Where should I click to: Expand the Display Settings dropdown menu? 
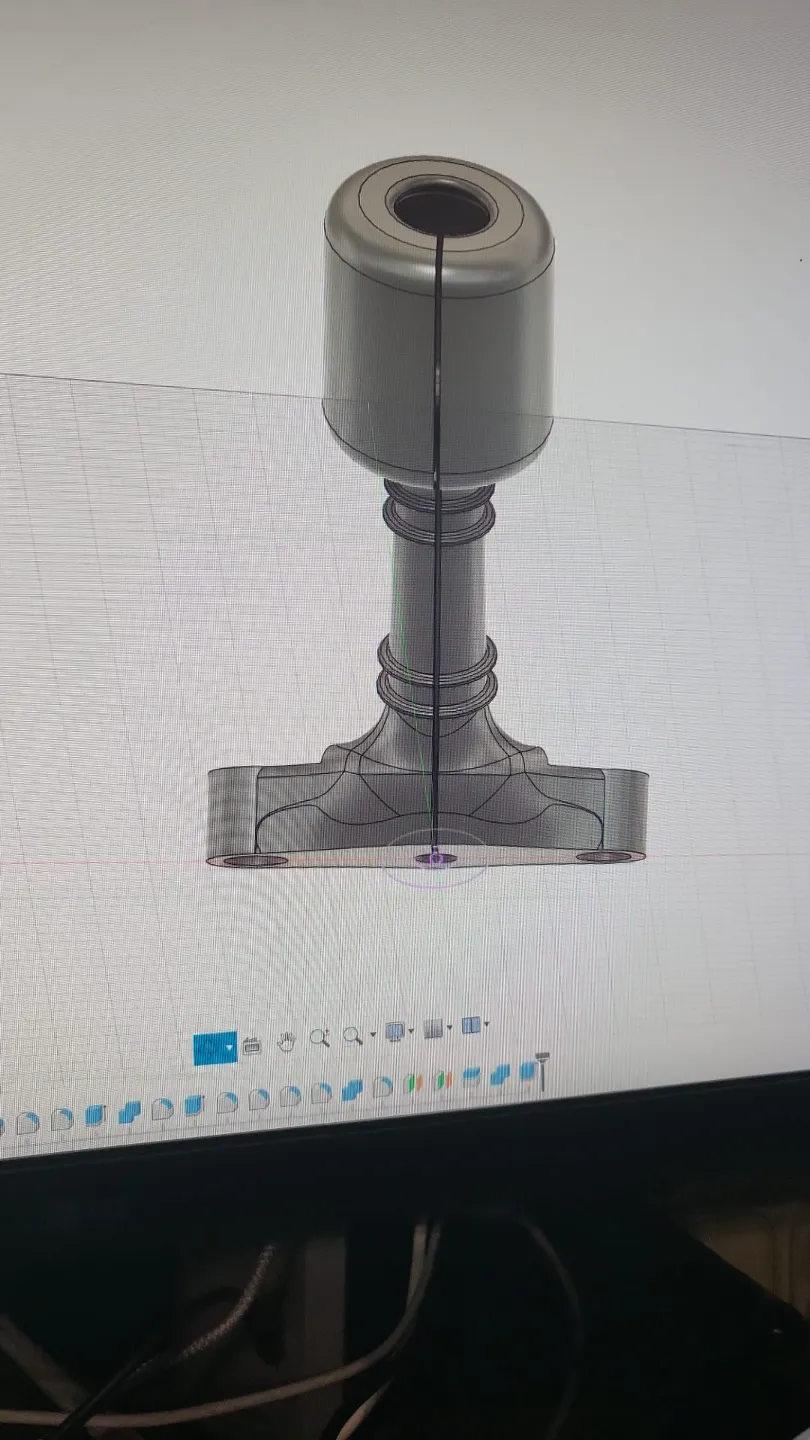pyautogui.click(x=410, y=1032)
